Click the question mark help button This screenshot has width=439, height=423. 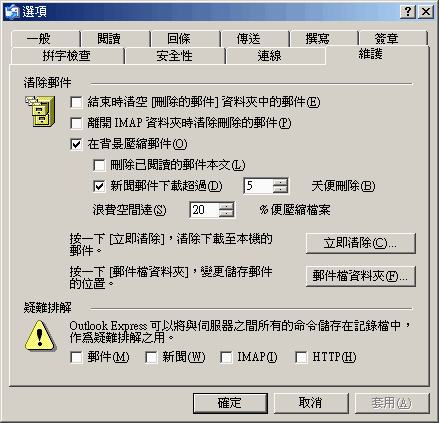pyautogui.click(x=408, y=12)
